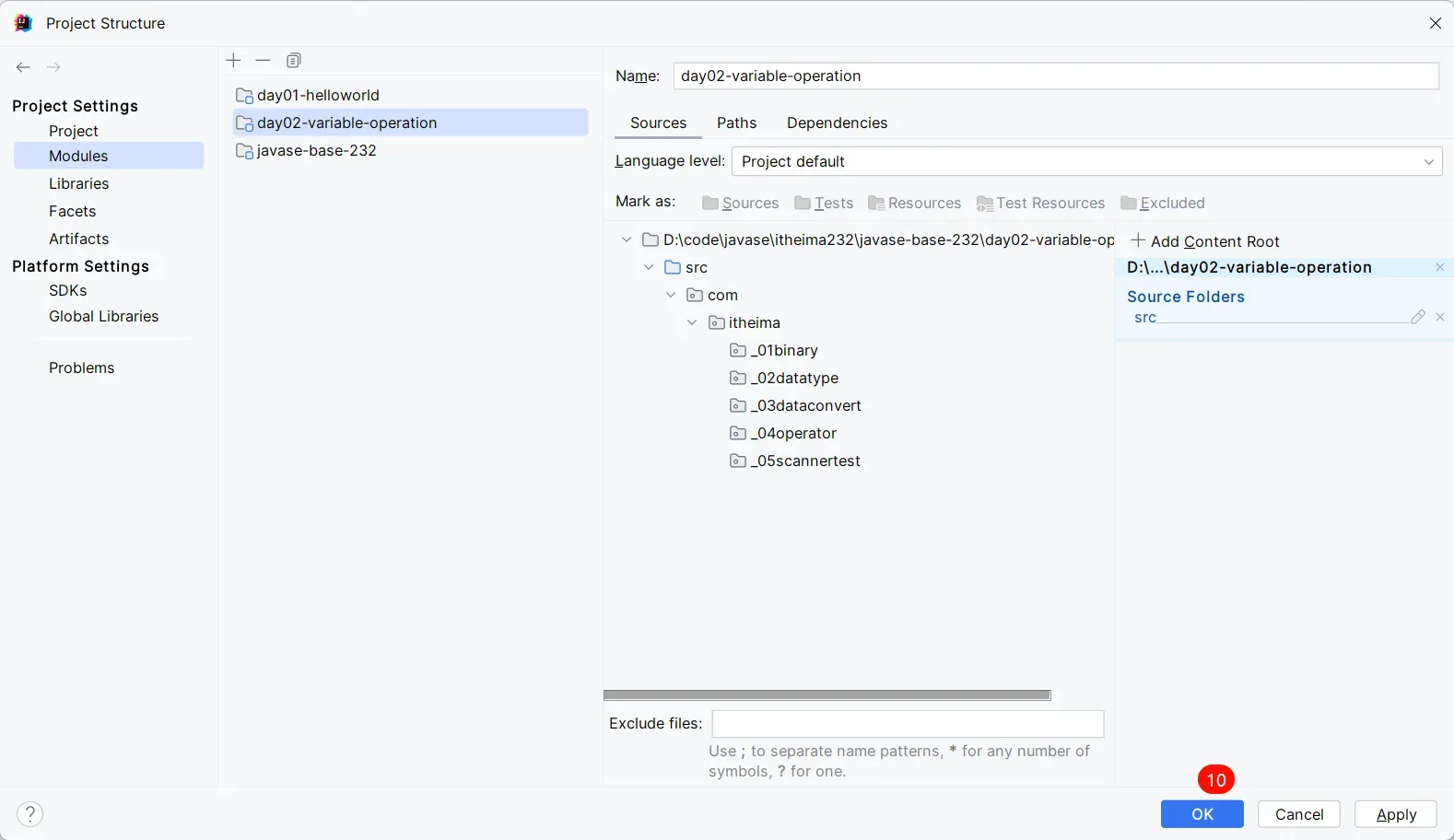Click the copy module icon
This screenshot has width=1454, height=840.
(294, 61)
